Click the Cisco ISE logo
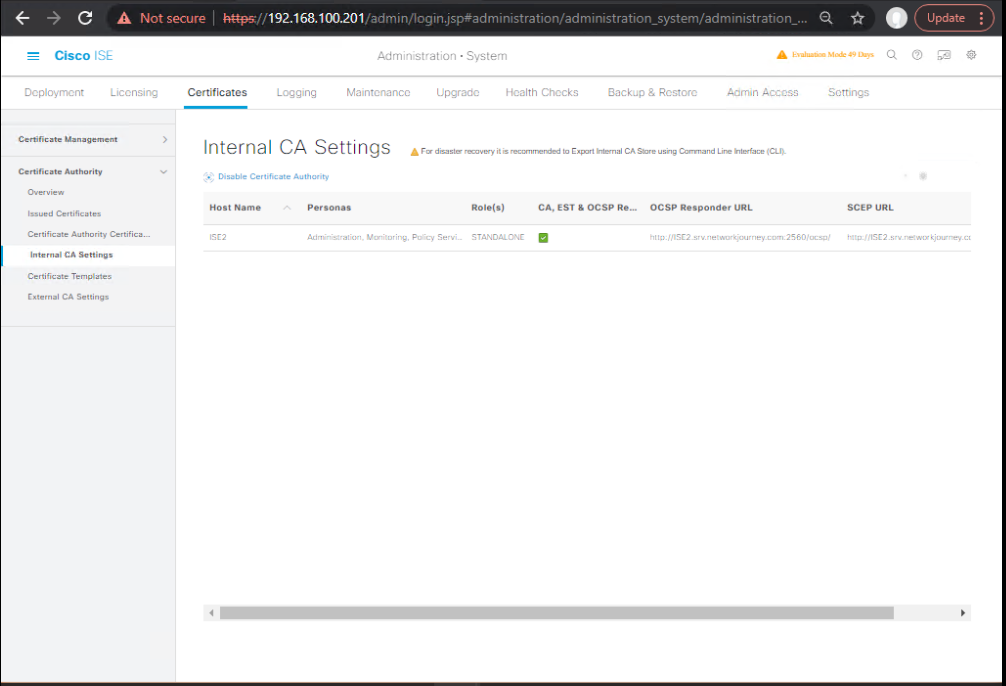 coord(83,56)
